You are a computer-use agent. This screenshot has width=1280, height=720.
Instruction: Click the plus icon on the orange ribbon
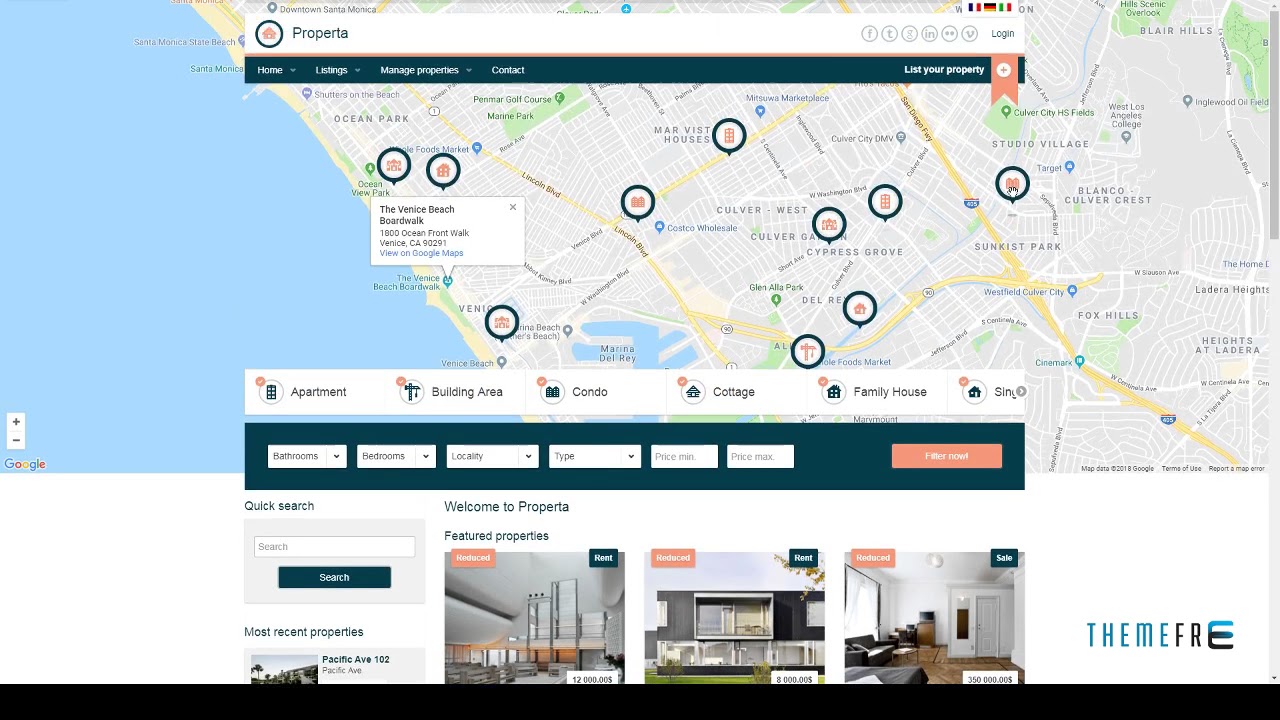[1004, 70]
